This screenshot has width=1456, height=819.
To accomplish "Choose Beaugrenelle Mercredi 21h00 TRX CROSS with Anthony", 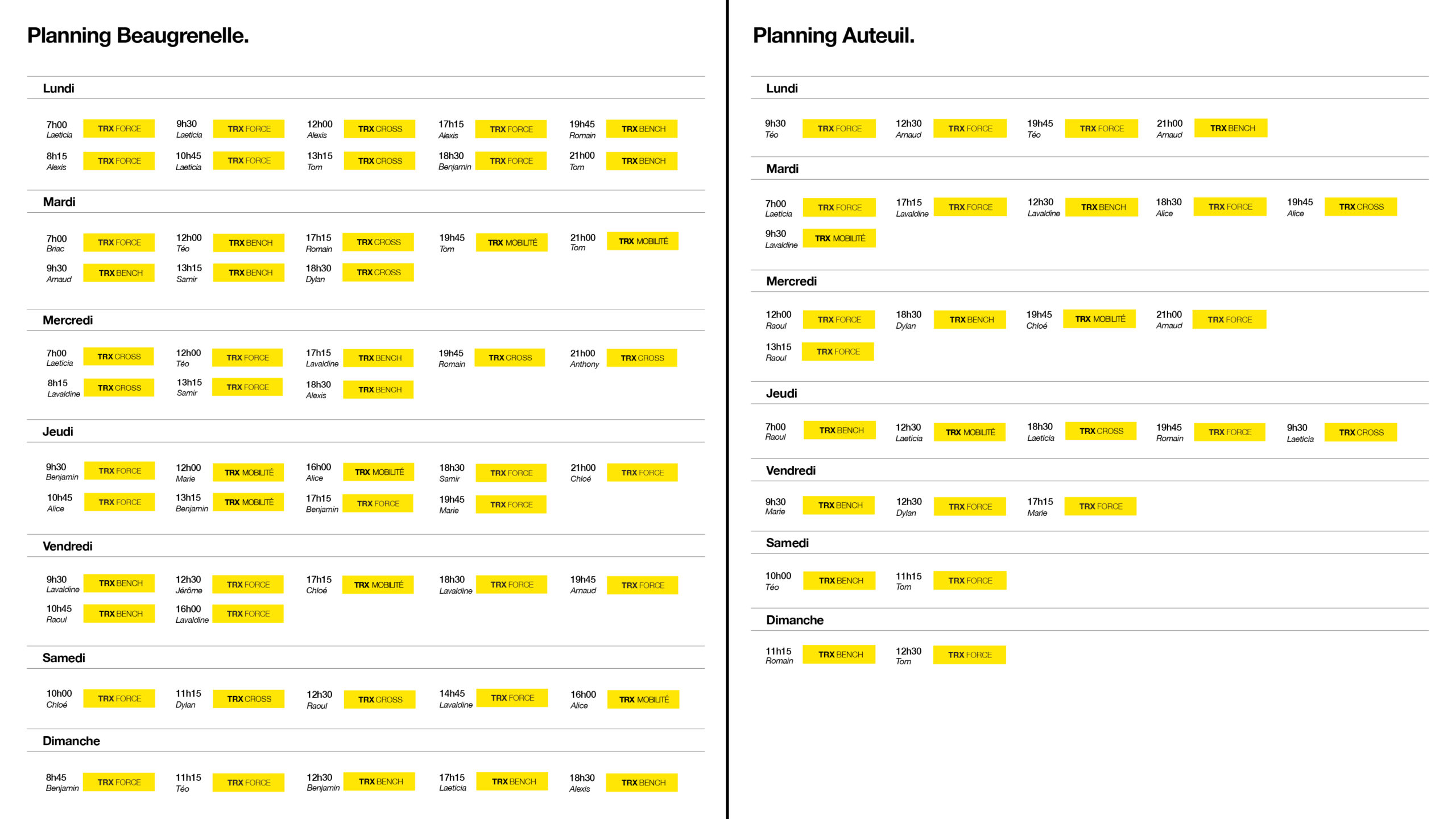I will click(x=642, y=358).
